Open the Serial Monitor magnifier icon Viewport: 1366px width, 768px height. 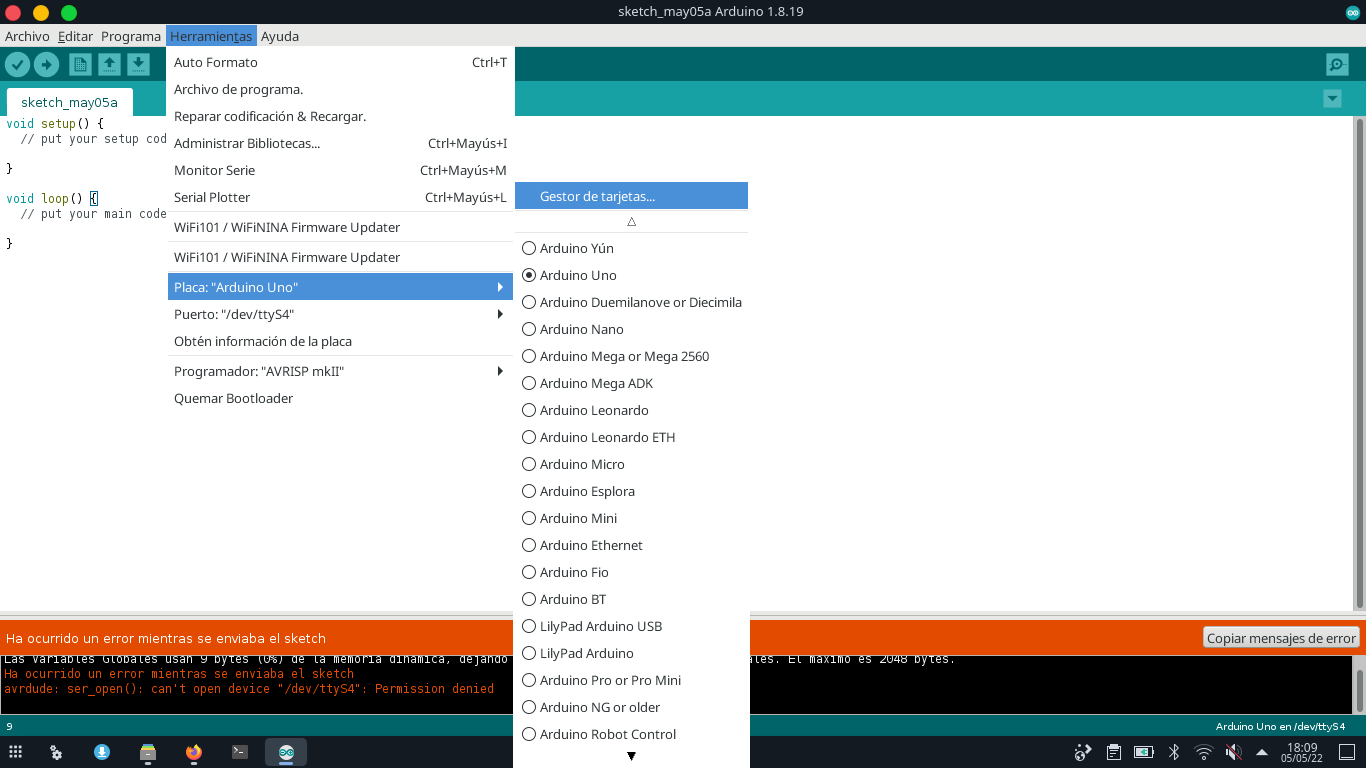[1337, 65]
